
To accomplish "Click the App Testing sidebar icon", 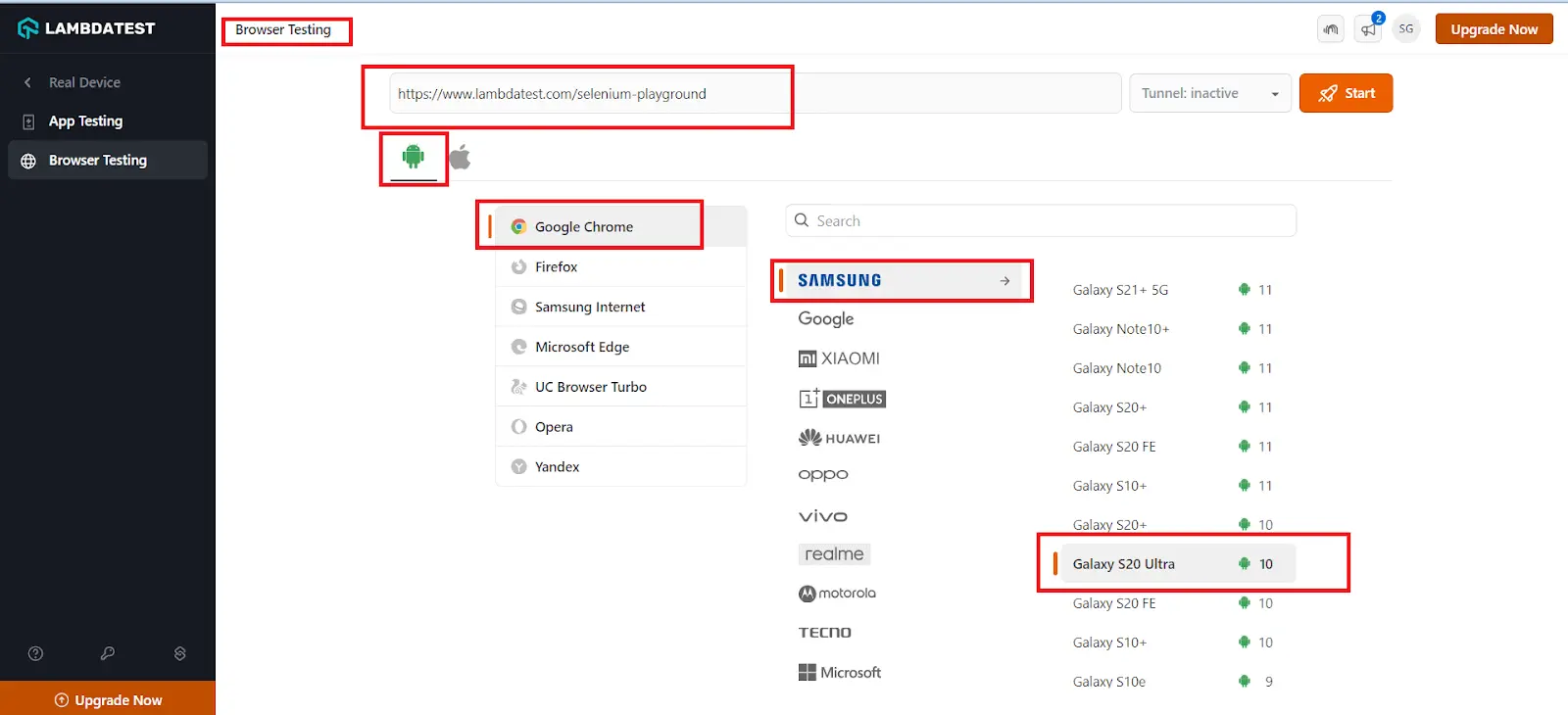I will (x=28, y=121).
